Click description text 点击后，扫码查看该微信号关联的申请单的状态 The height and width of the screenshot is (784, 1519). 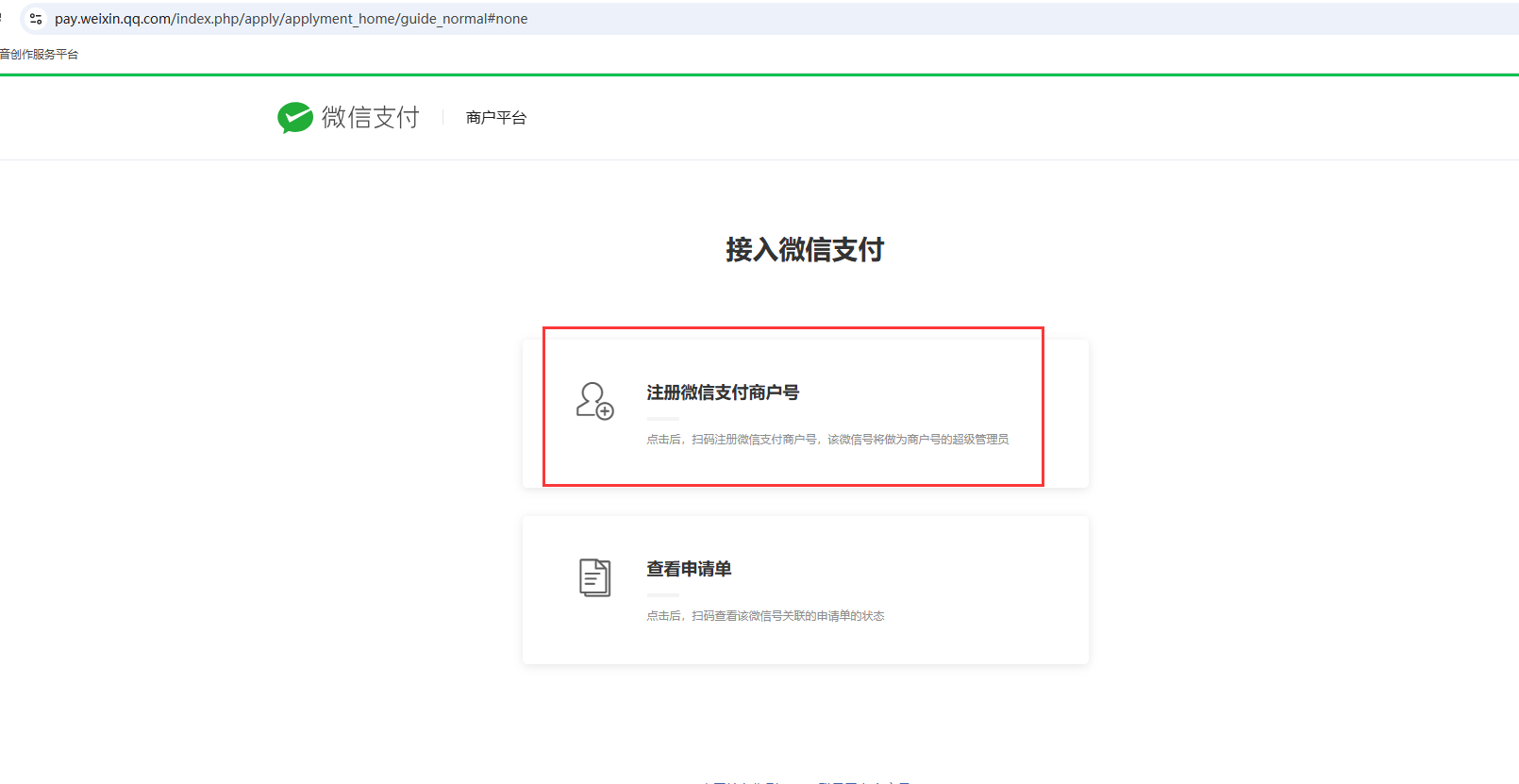click(x=765, y=616)
